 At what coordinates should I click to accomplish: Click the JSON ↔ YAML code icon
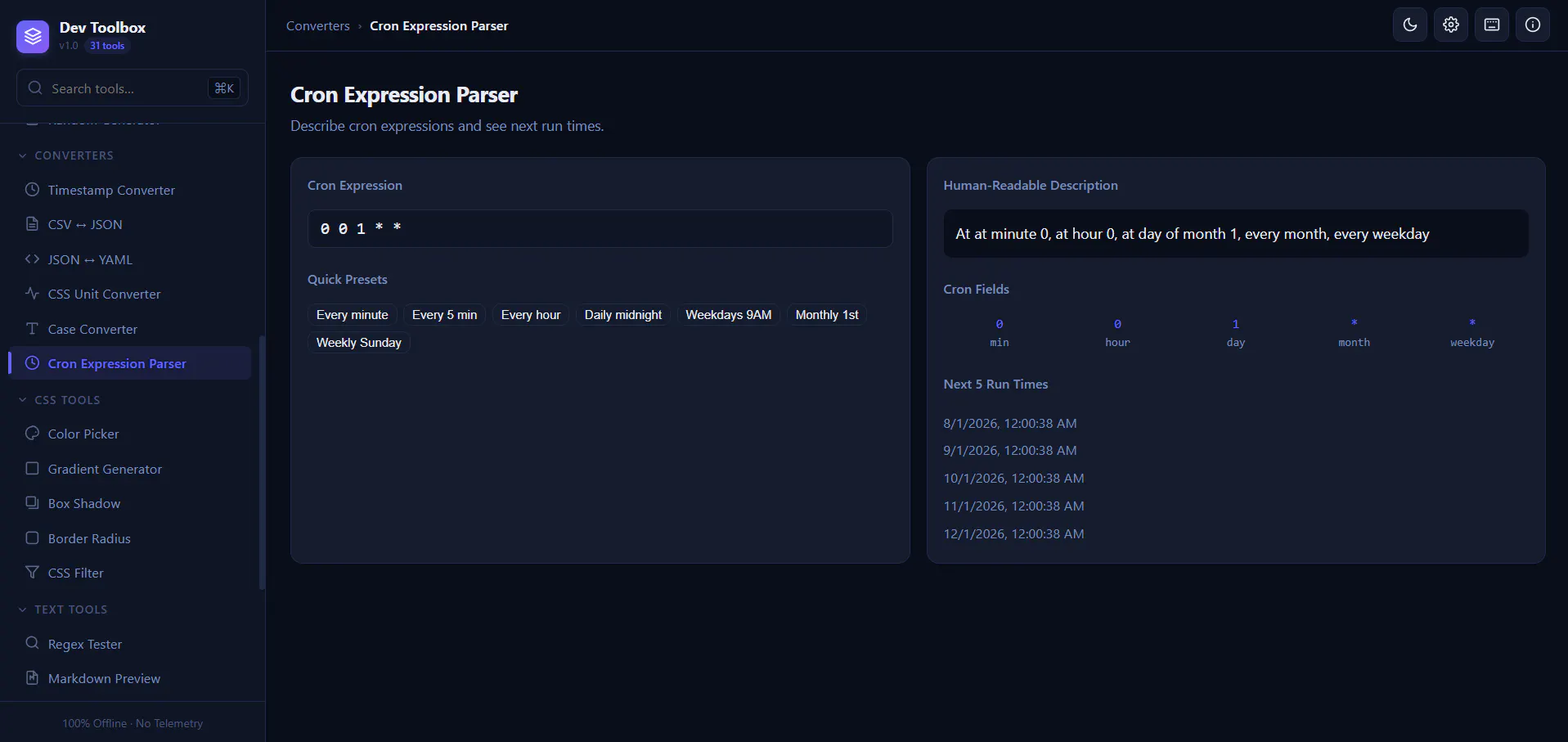point(32,259)
